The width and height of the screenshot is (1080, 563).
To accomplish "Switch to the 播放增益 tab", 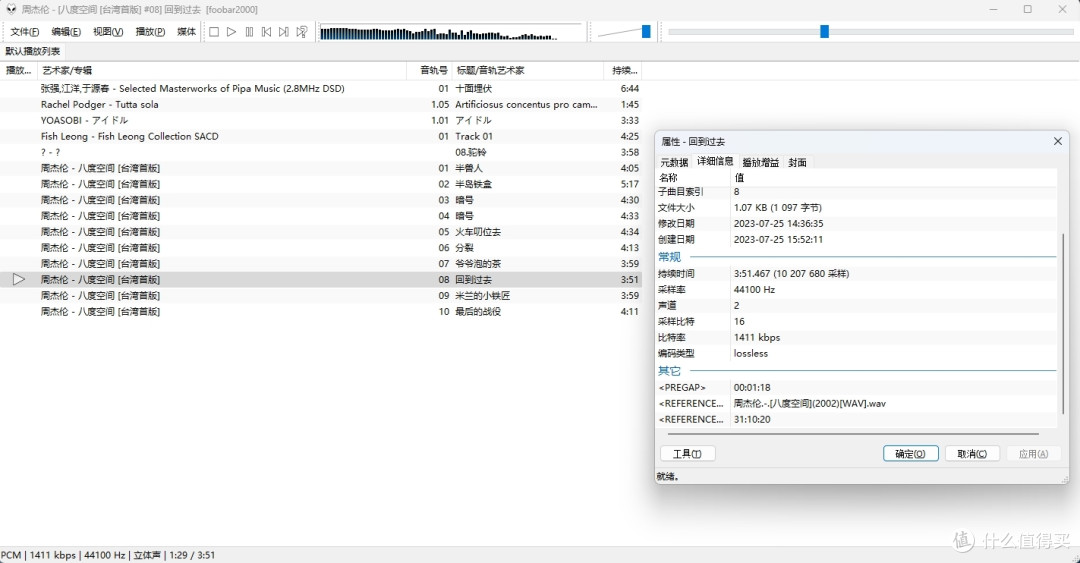I will [760, 162].
